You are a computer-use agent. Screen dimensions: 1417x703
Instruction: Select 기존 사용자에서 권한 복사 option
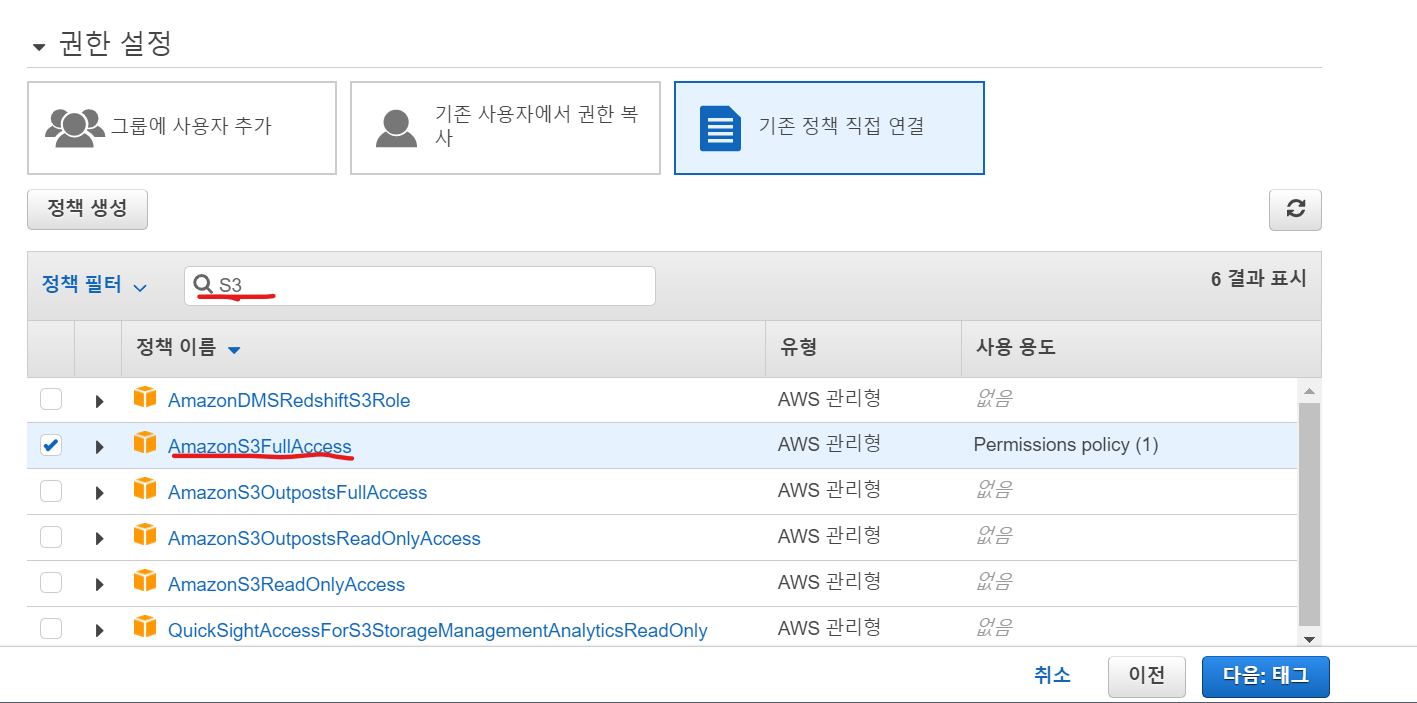(505, 128)
